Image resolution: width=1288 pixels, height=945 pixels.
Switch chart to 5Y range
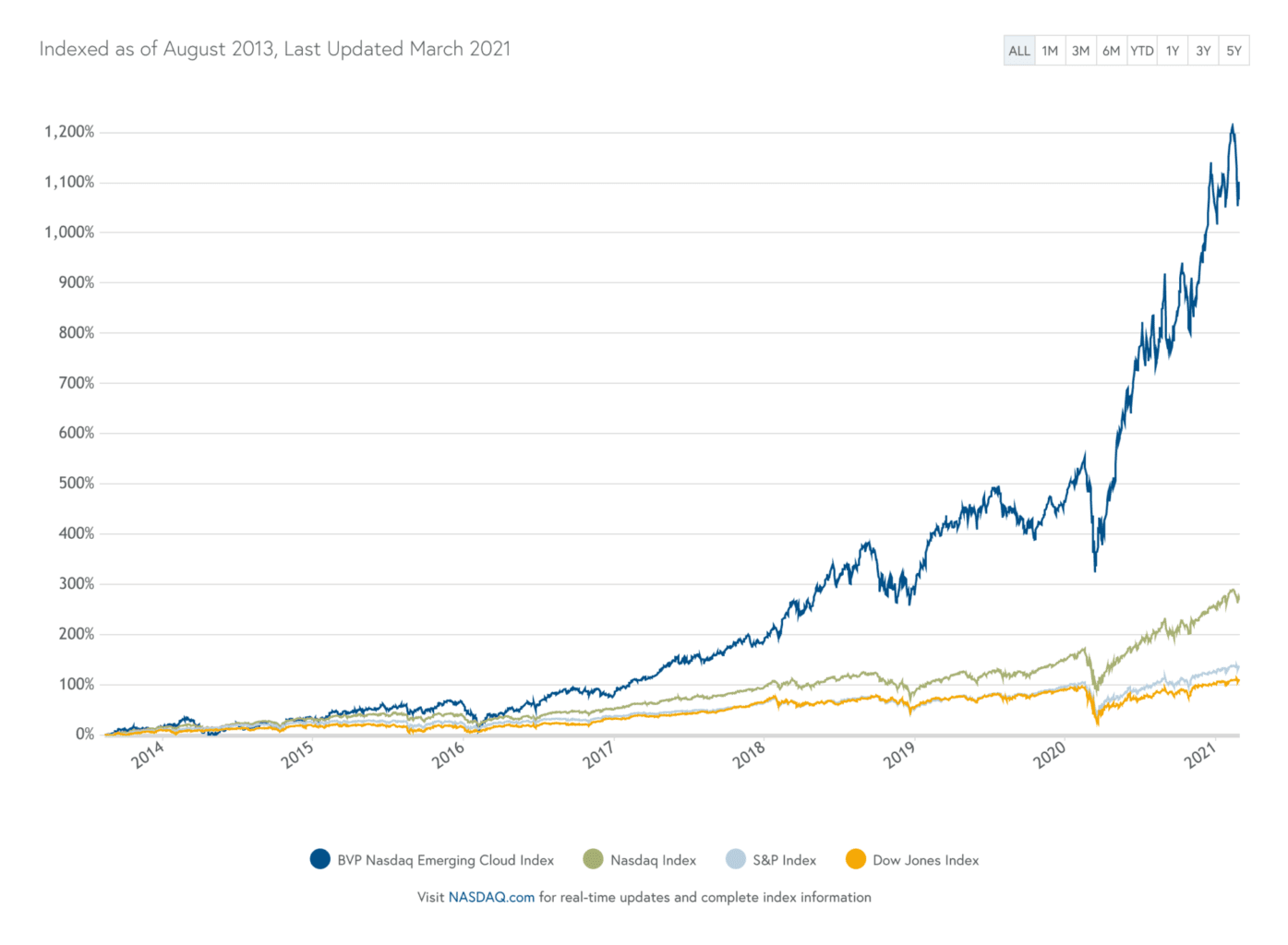(x=1234, y=51)
